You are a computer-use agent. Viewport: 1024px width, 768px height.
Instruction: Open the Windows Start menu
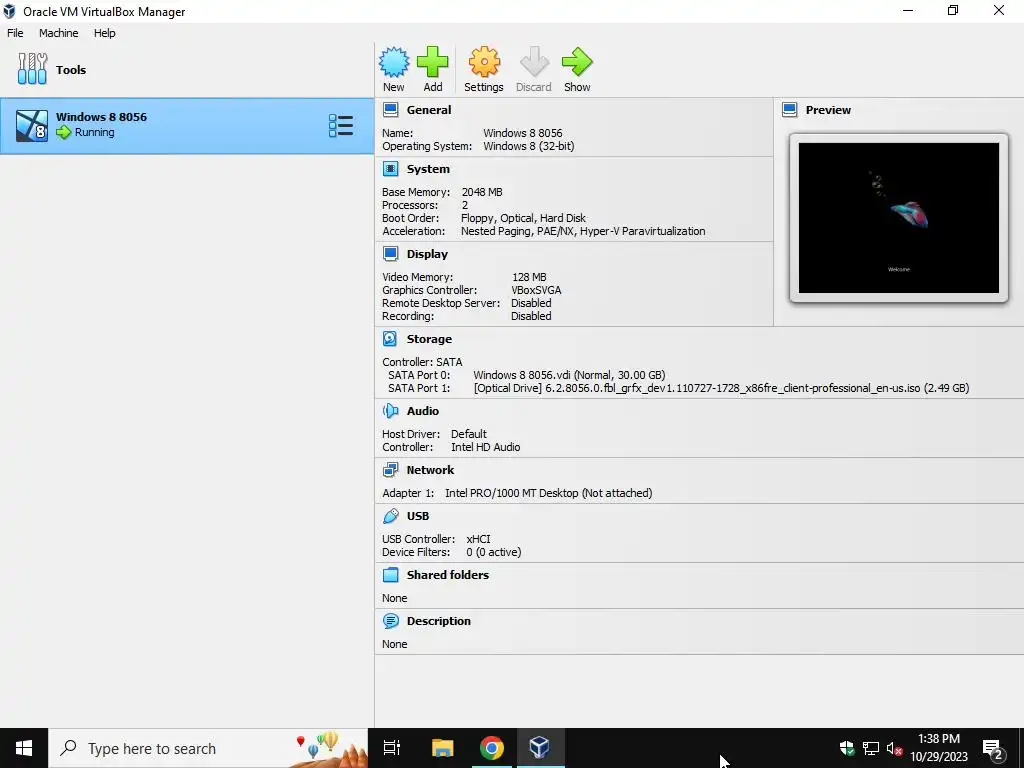(24, 748)
